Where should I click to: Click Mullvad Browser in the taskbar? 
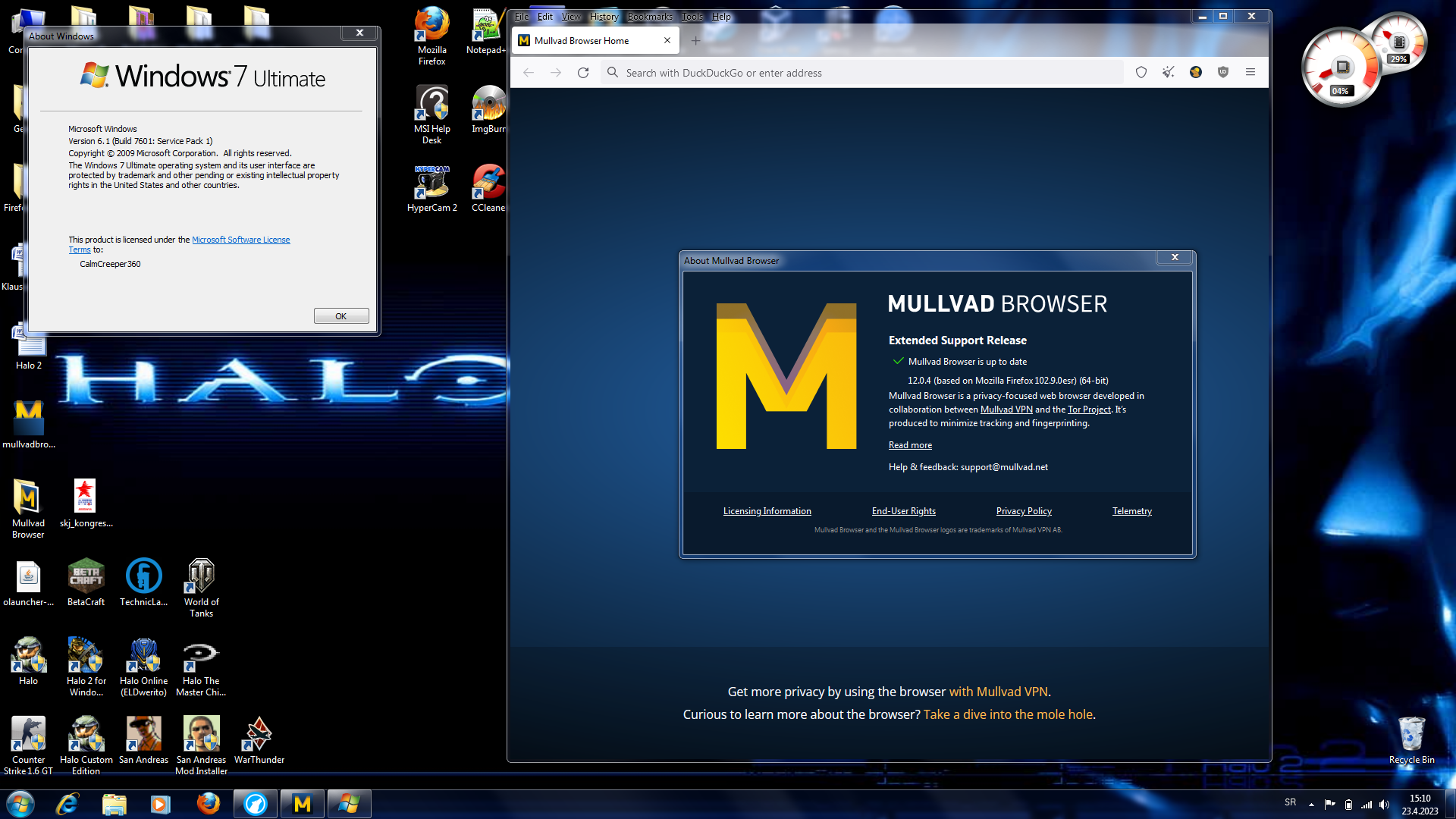[x=303, y=804]
